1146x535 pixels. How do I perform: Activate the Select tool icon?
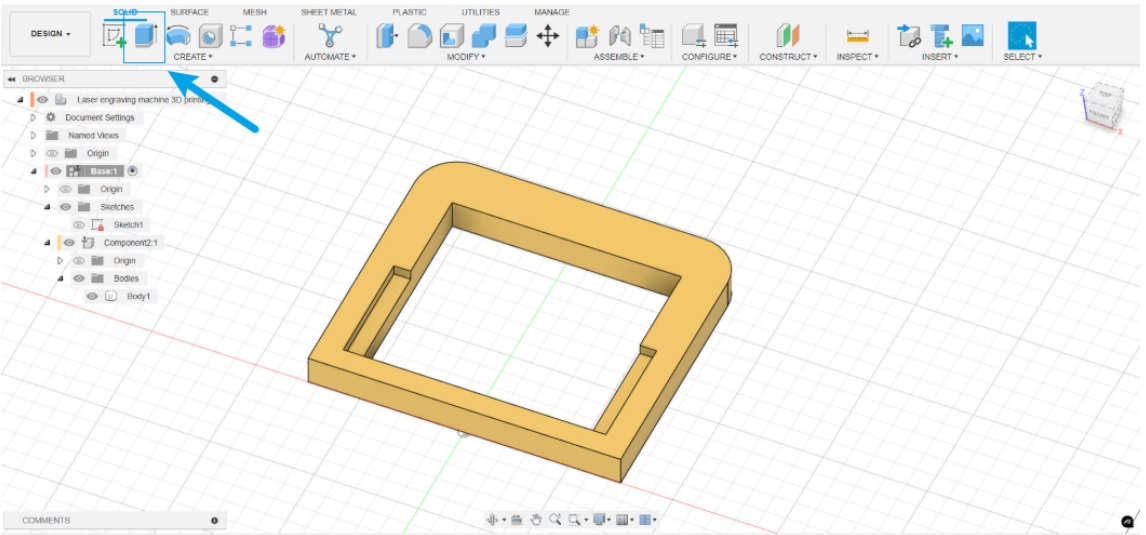tap(1022, 35)
